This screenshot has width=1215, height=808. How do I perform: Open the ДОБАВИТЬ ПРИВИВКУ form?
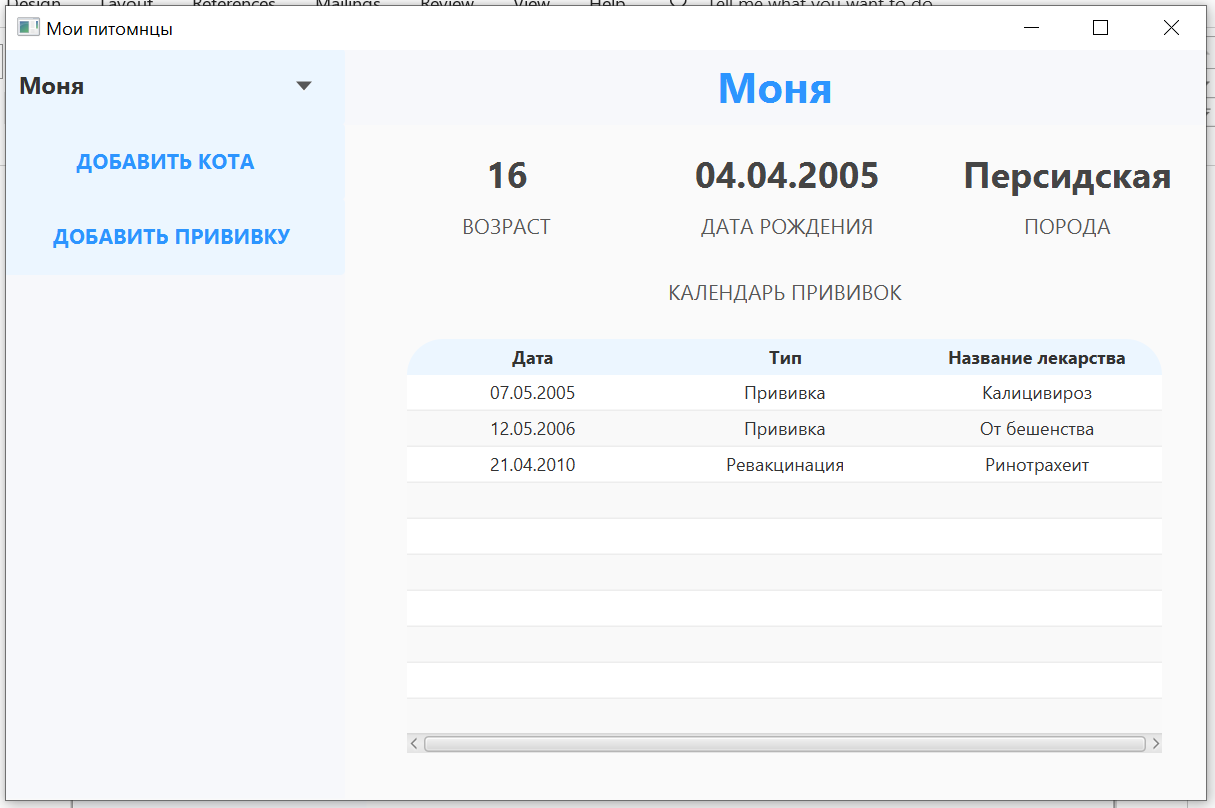173,236
